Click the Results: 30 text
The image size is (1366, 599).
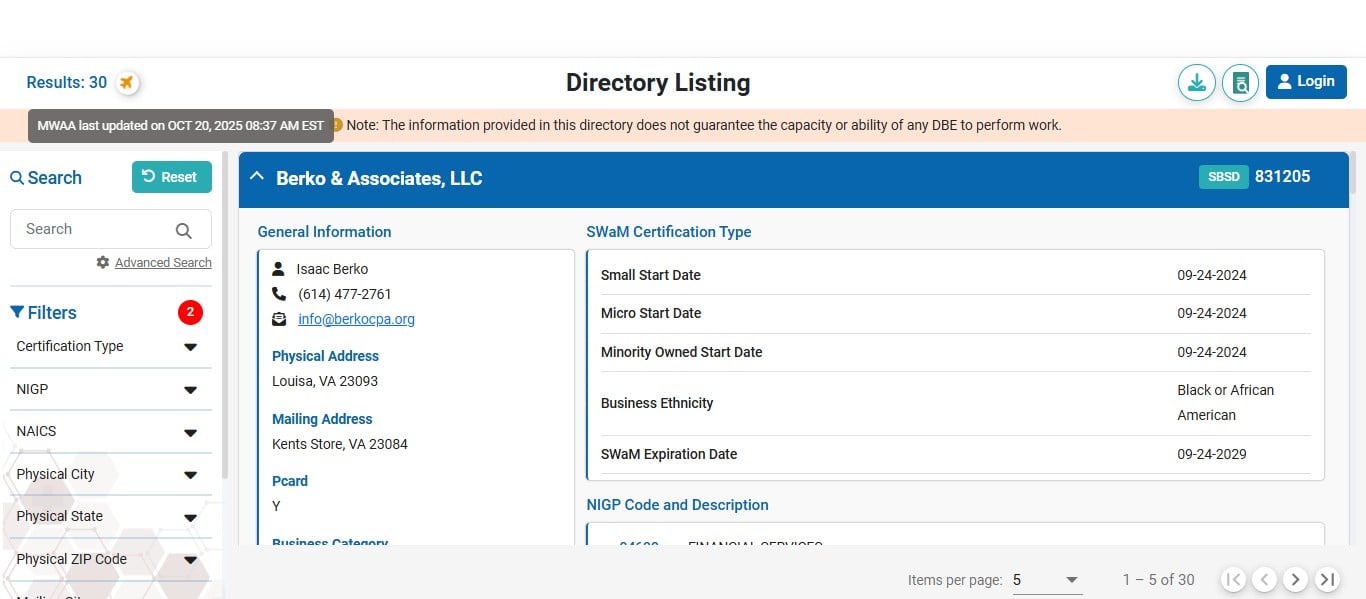67,83
